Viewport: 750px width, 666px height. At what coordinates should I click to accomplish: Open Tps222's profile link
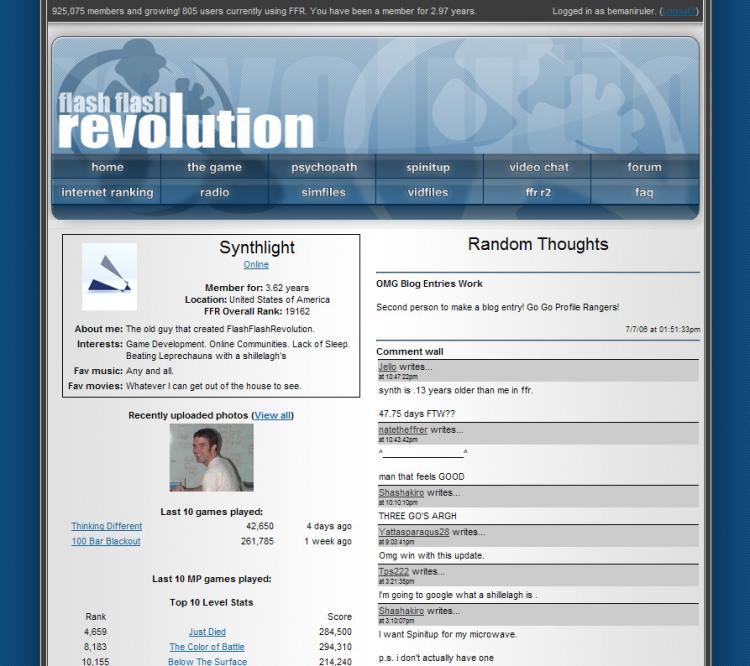pyautogui.click(x=394, y=571)
